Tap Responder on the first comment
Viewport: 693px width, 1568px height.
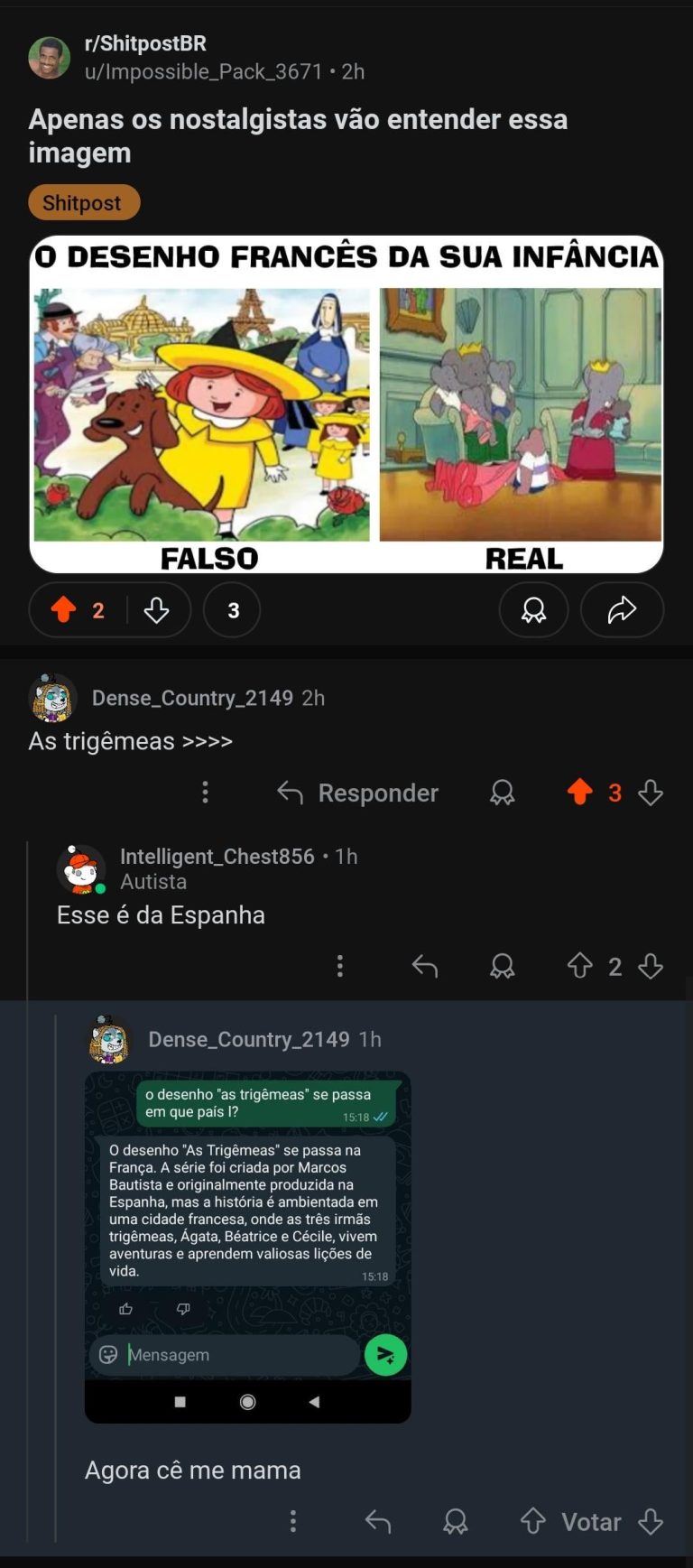pos(357,793)
